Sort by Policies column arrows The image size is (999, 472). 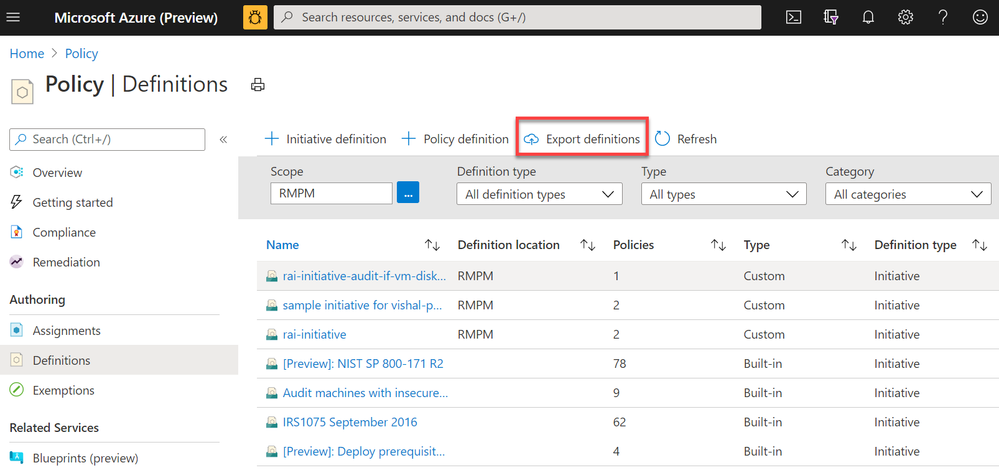719,245
